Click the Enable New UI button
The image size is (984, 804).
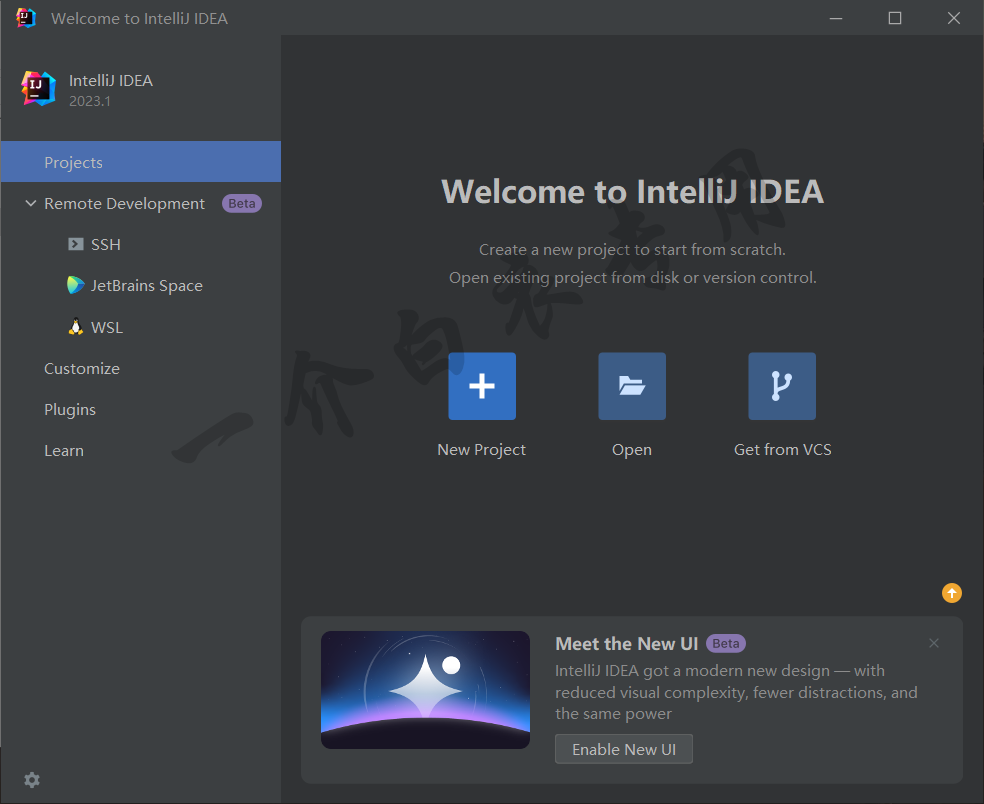click(624, 749)
